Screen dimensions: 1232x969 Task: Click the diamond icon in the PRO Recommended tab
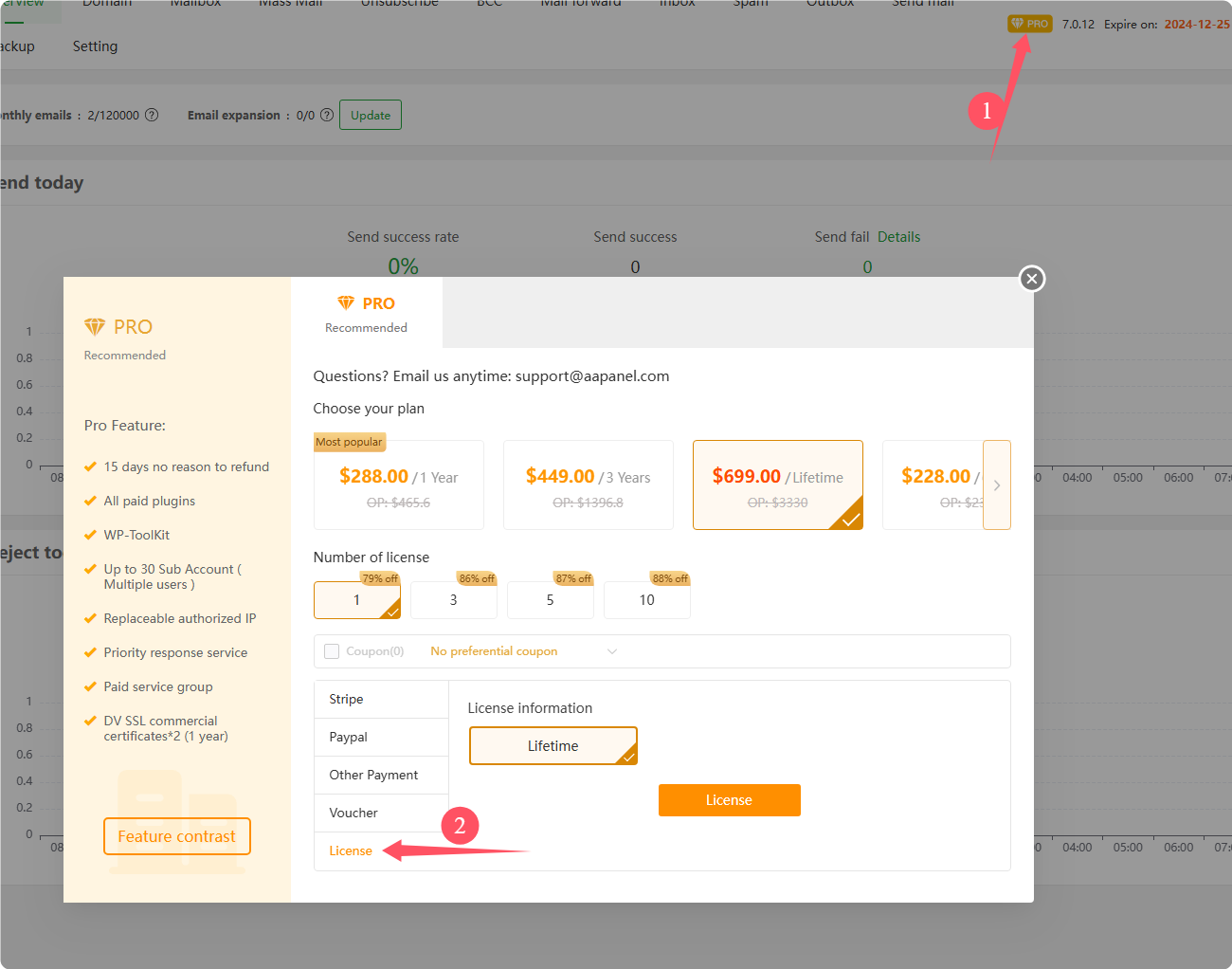pyautogui.click(x=346, y=302)
